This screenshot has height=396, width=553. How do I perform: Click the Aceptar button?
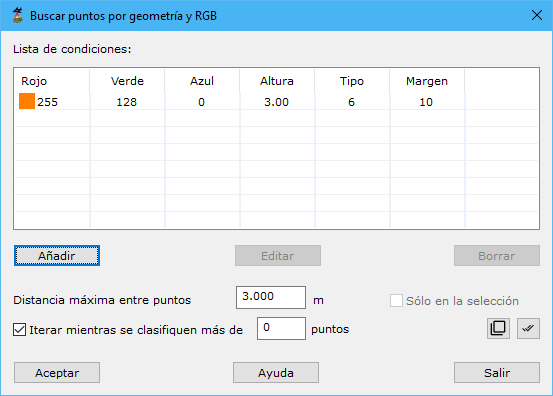pos(57,373)
